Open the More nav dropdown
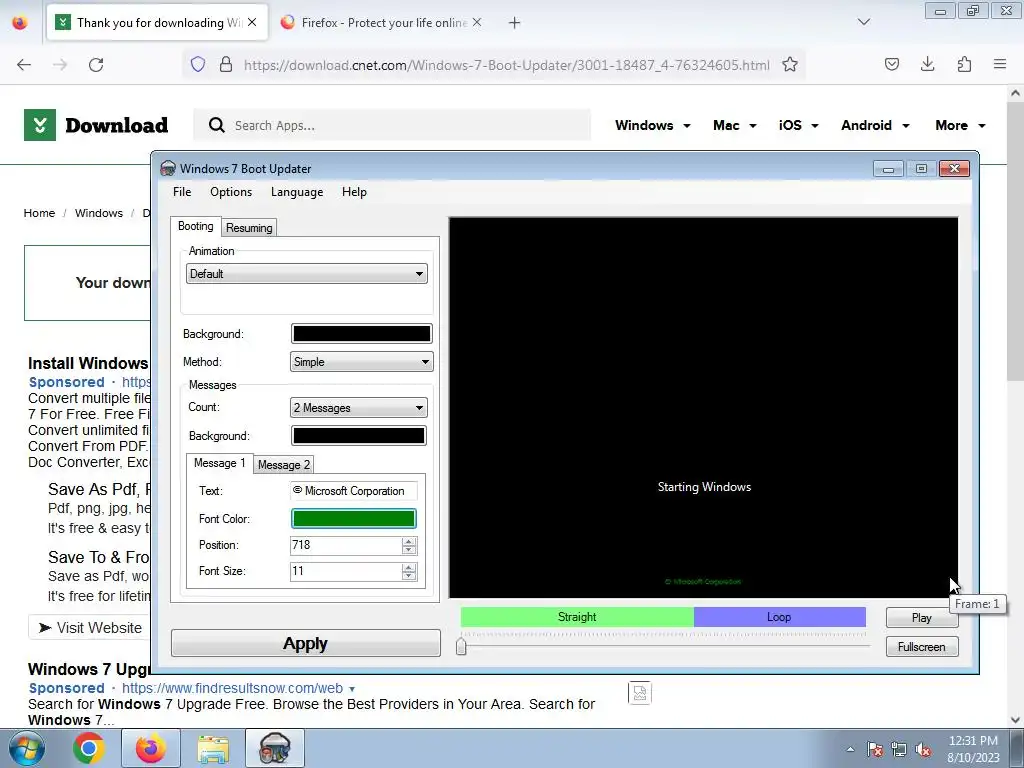 click(960, 125)
